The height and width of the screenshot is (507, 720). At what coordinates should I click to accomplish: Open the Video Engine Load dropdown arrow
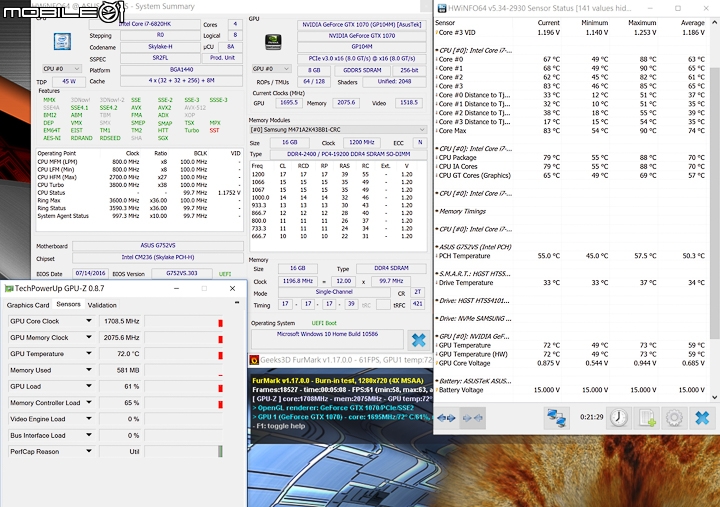[x=89, y=419]
